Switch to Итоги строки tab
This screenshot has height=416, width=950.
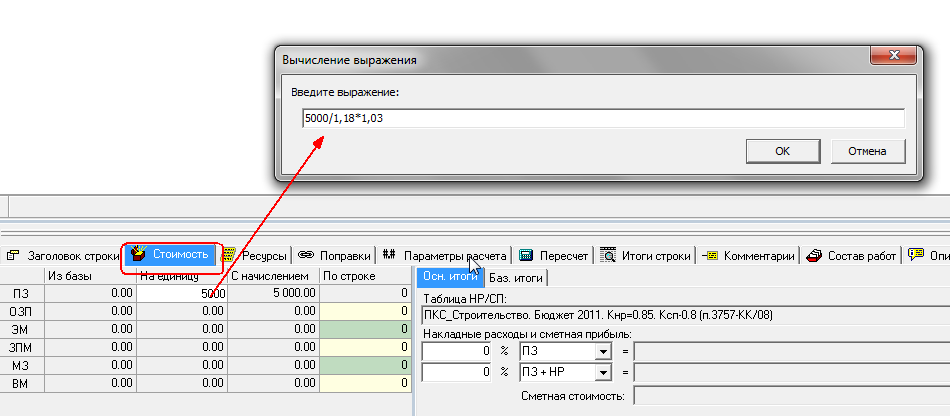coord(645,256)
